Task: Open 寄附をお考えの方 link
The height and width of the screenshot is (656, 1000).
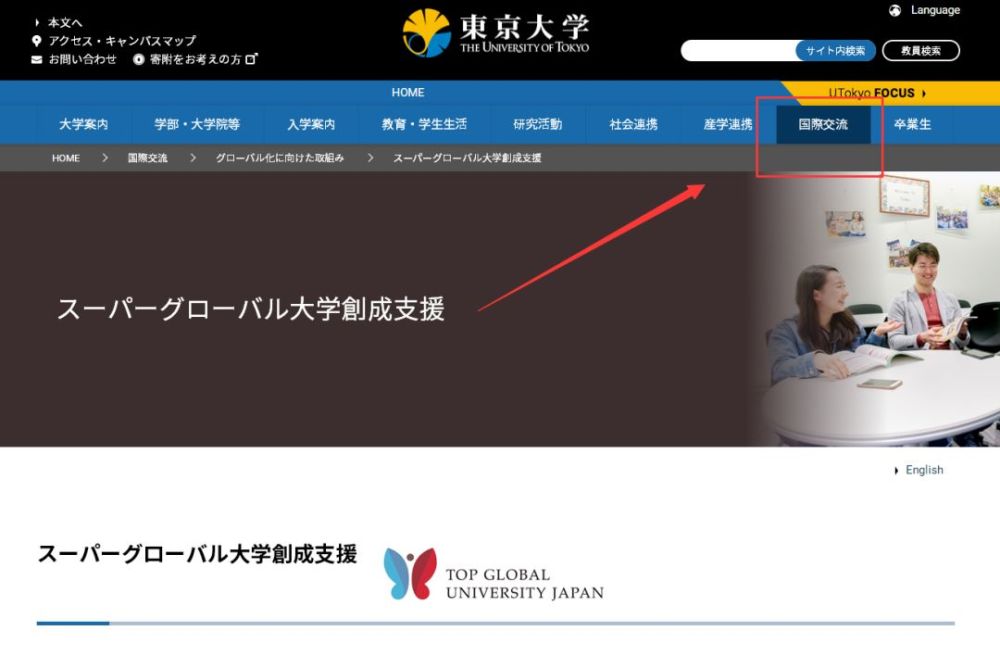Action: (195, 59)
